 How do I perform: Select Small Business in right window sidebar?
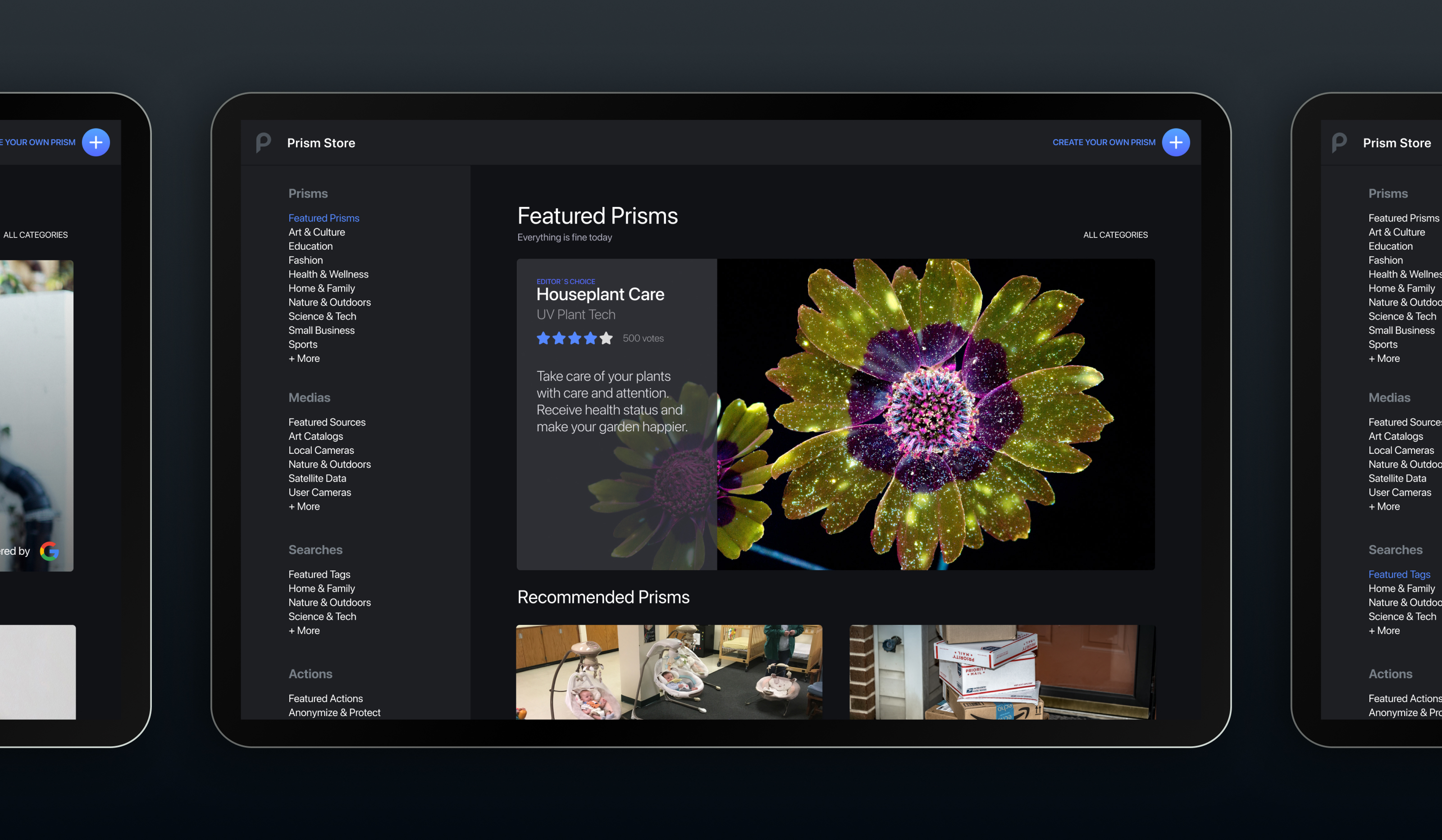coord(1401,330)
